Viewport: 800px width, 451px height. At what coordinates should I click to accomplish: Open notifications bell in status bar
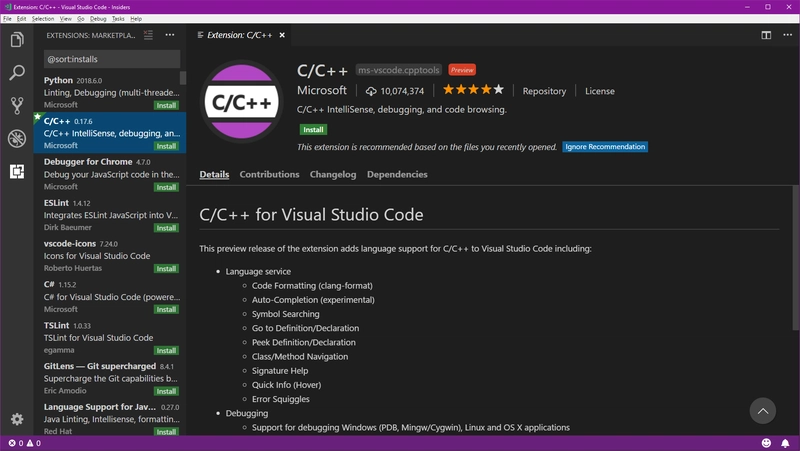pos(787,443)
